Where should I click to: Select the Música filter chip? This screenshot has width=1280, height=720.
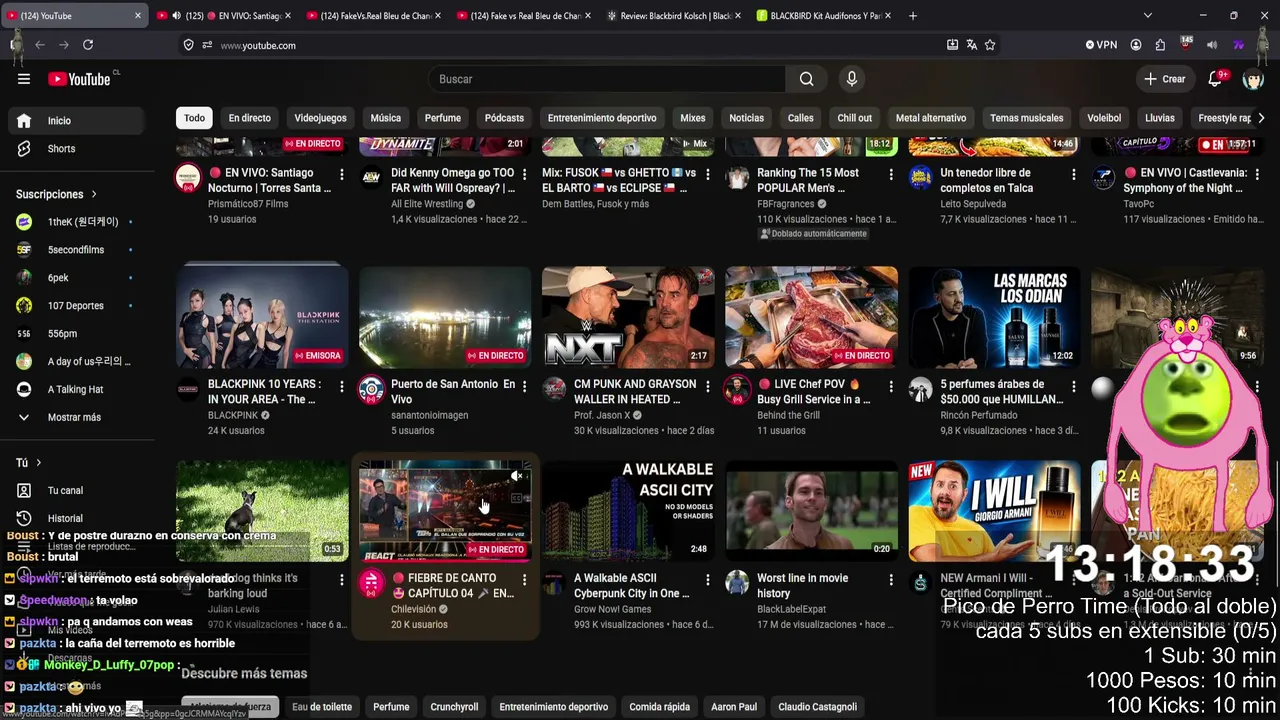[x=385, y=118]
